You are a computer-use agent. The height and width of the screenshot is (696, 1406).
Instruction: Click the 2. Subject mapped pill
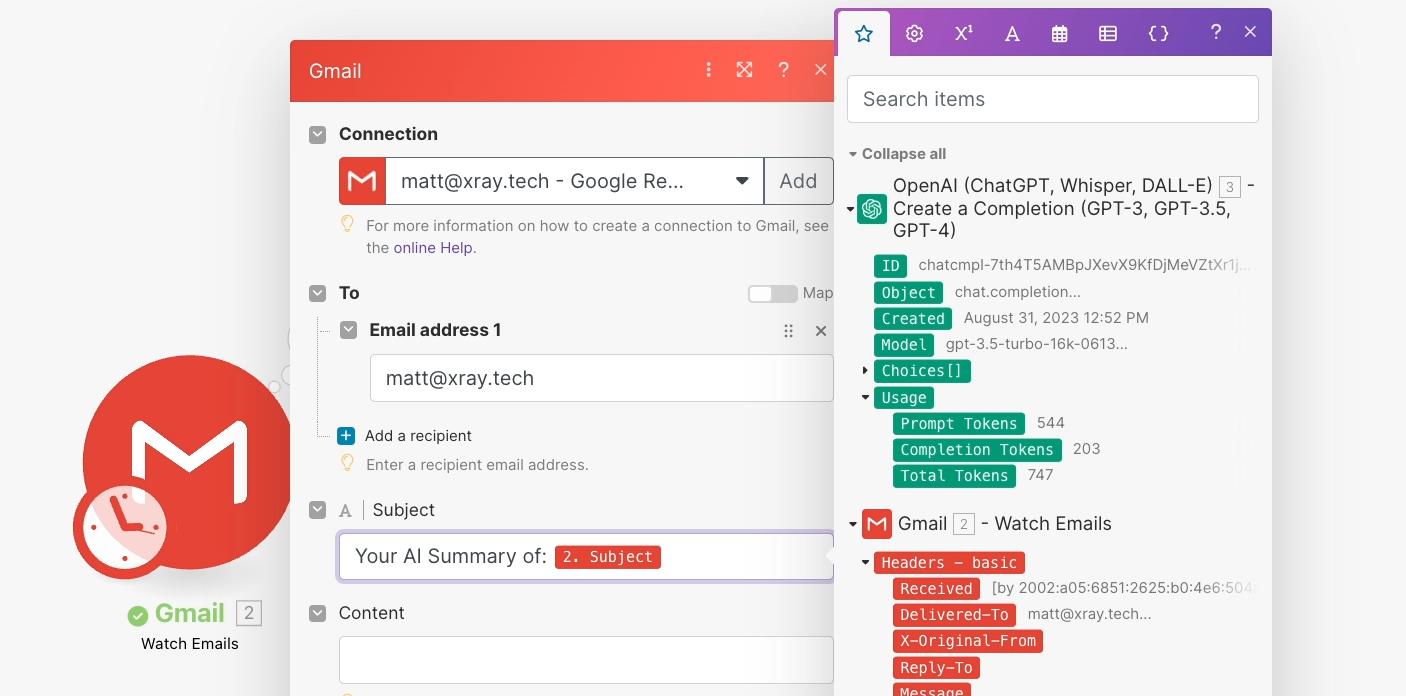(x=608, y=557)
